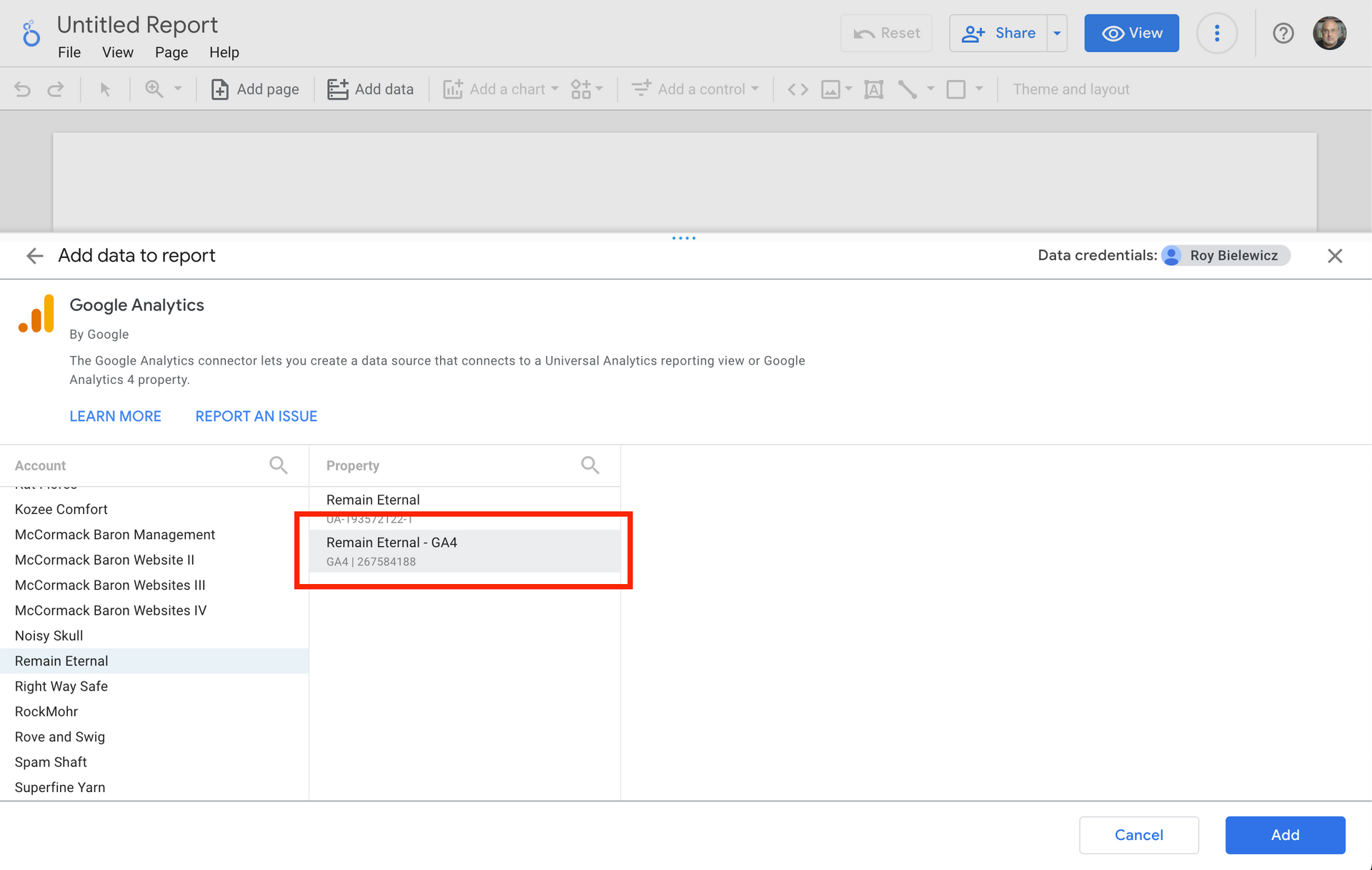This screenshot has width=1372, height=870.
Task: Click the Property search magnifier icon
Action: 590,465
